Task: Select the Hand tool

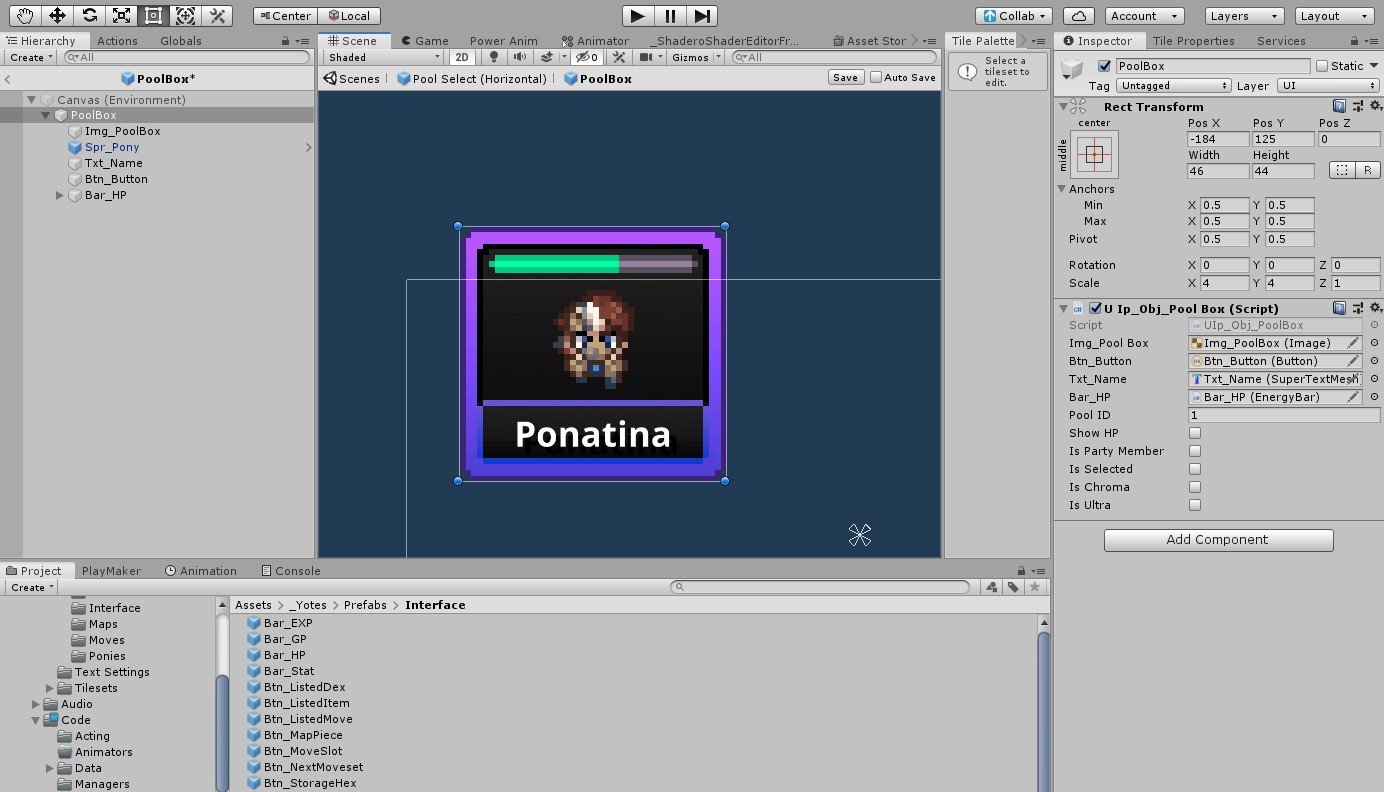Action: tap(26, 15)
